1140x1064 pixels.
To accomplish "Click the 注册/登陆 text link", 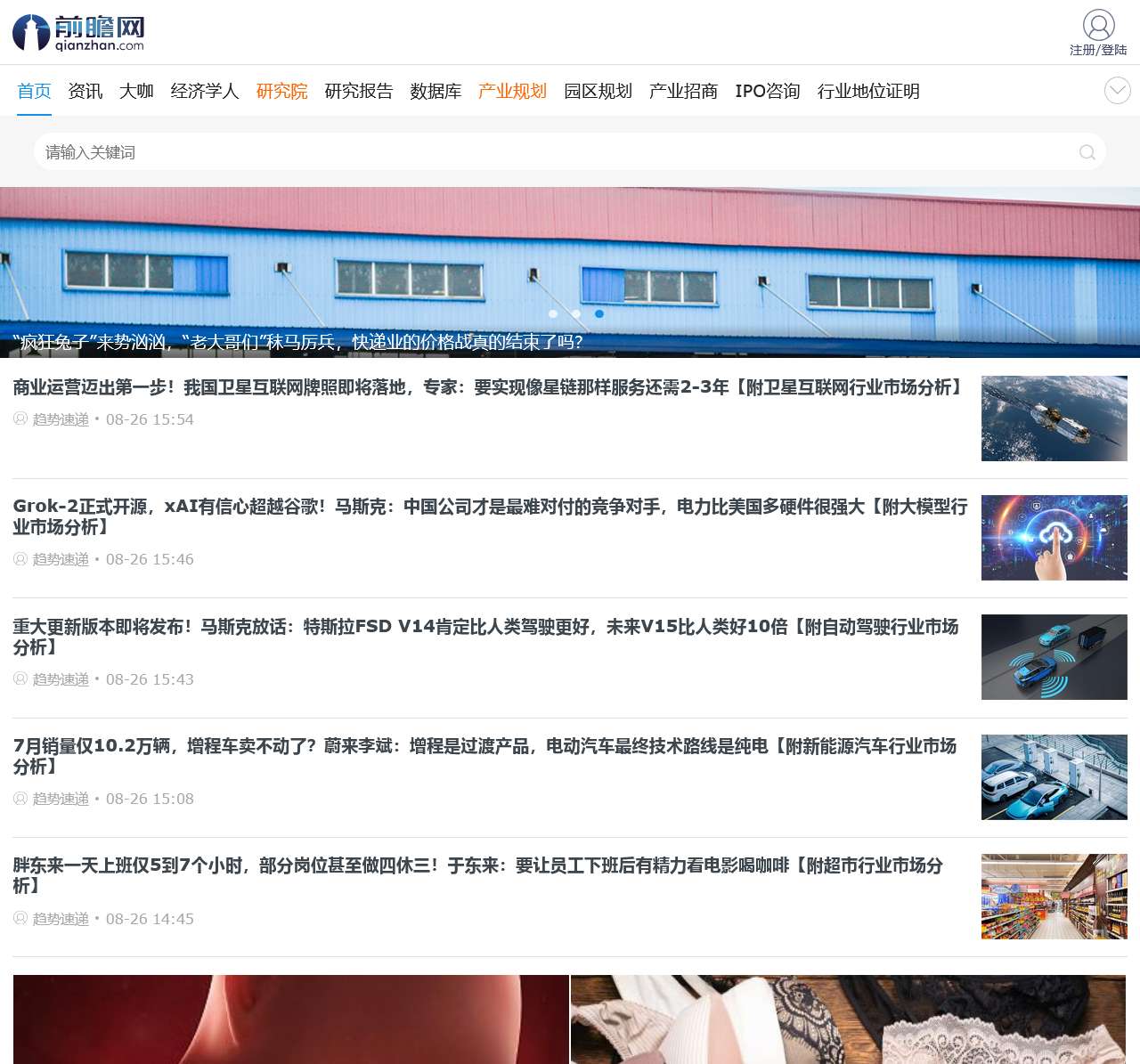I will 1098,50.
